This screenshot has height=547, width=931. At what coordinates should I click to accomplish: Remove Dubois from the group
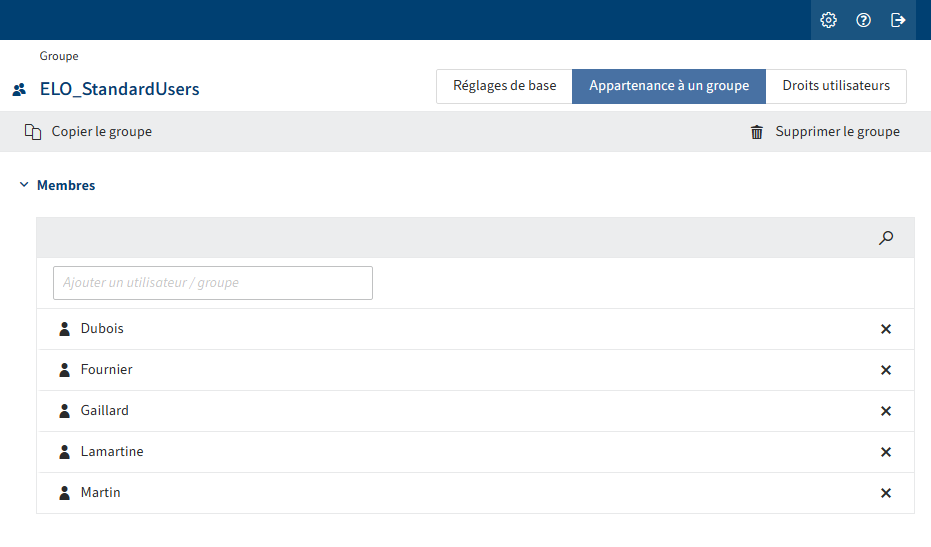coord(886,329)
